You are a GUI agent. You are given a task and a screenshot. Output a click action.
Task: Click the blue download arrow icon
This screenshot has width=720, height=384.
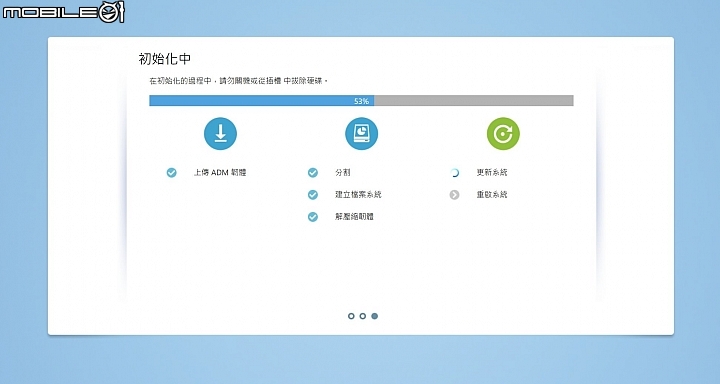(220, 134)
